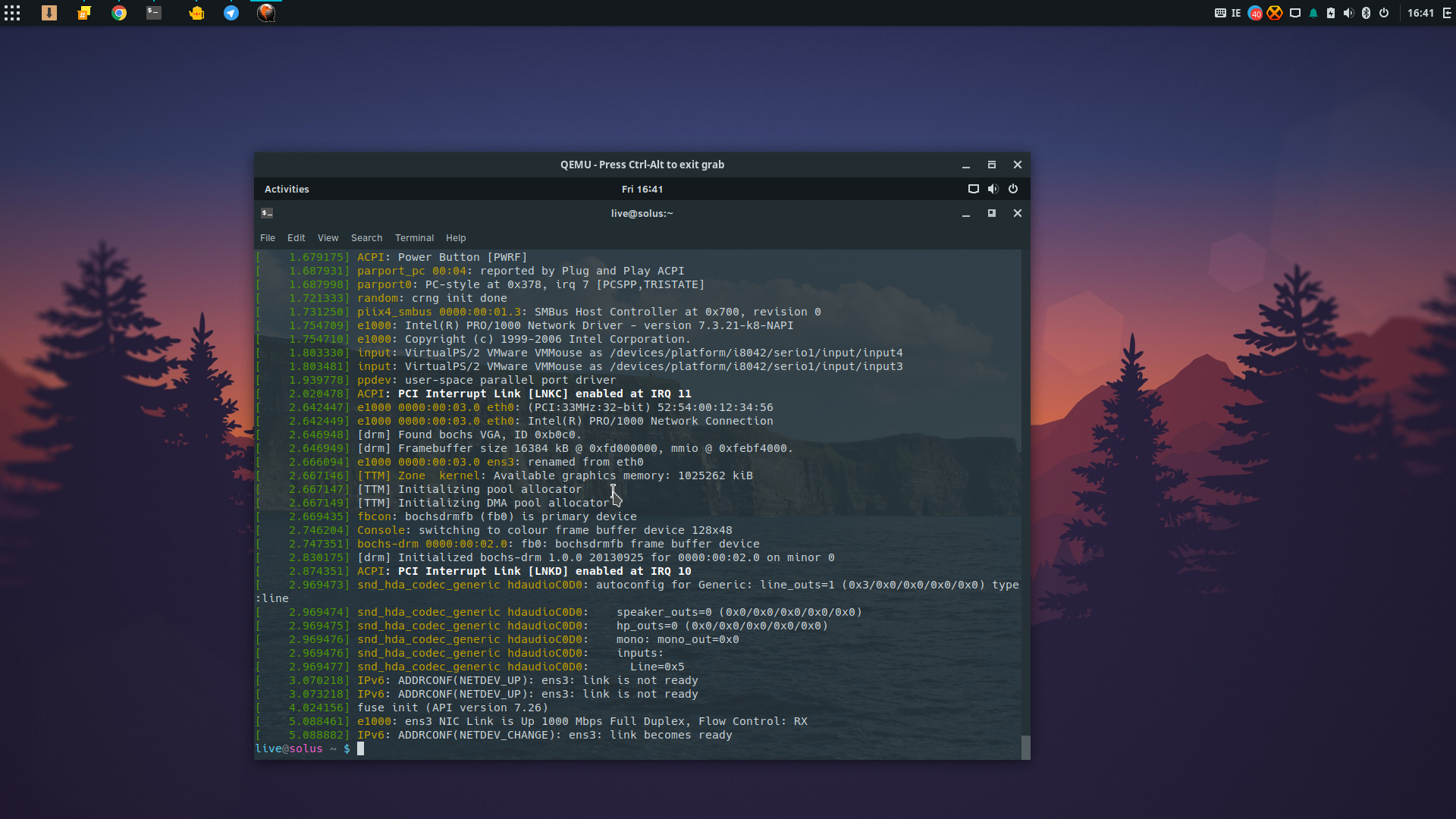
Task: Click the orange hexagon X tray icon
Action: click(1275, 13)
